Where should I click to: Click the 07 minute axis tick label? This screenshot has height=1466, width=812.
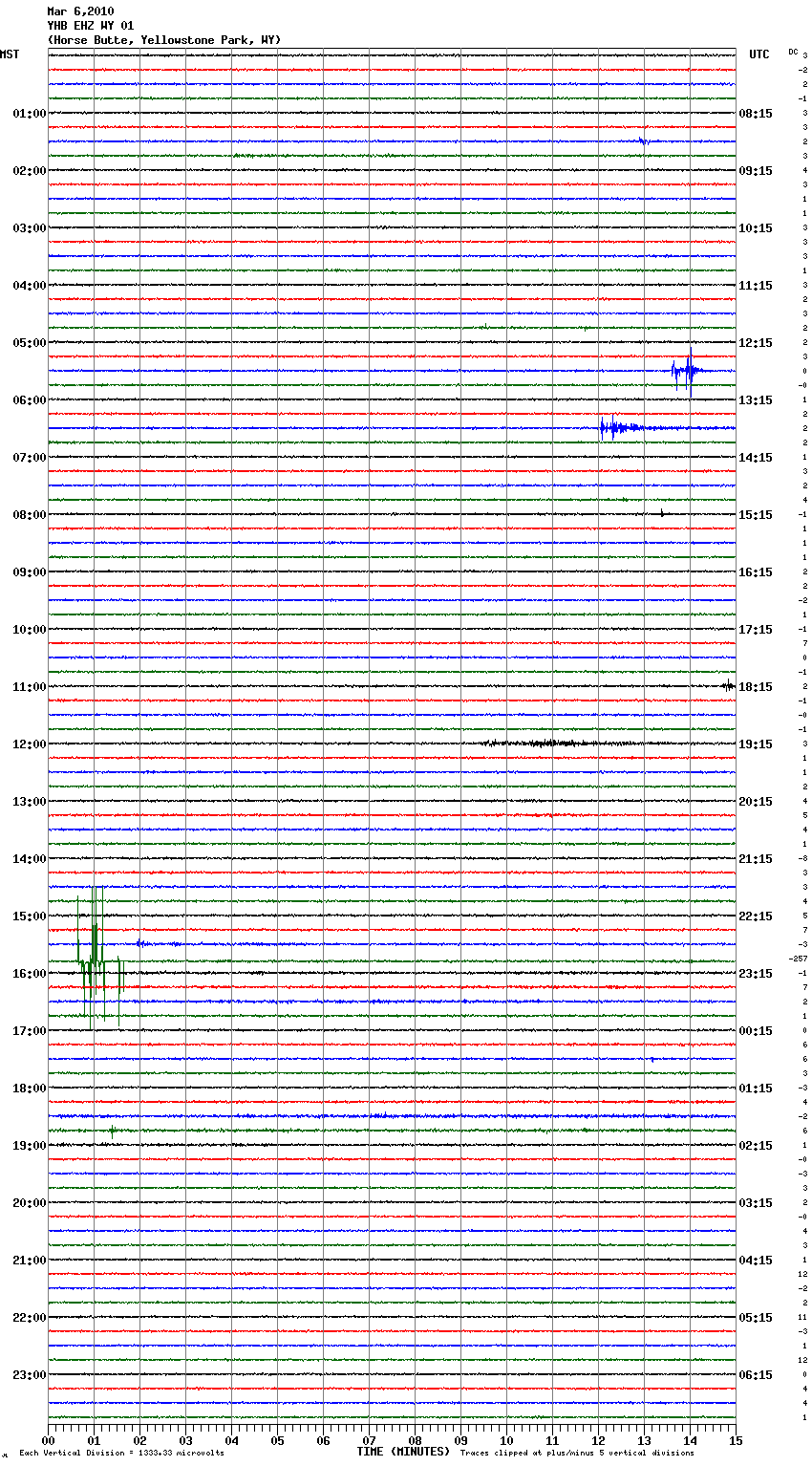(x=369, y=1440)
